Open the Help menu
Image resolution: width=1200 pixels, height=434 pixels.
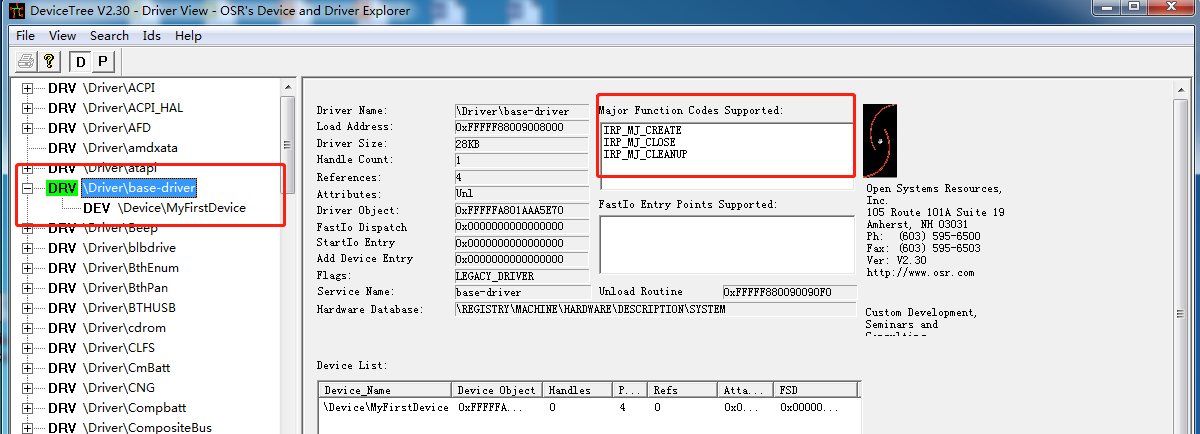coord(188,35)
